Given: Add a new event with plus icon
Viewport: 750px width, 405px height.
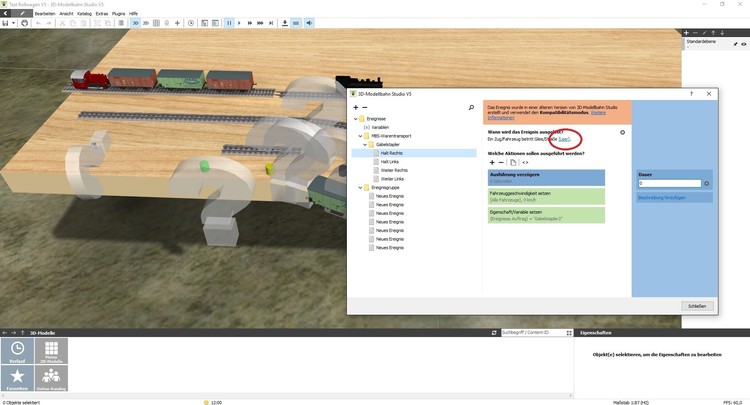Looking at the screenshot, I should tap(355, 108).
